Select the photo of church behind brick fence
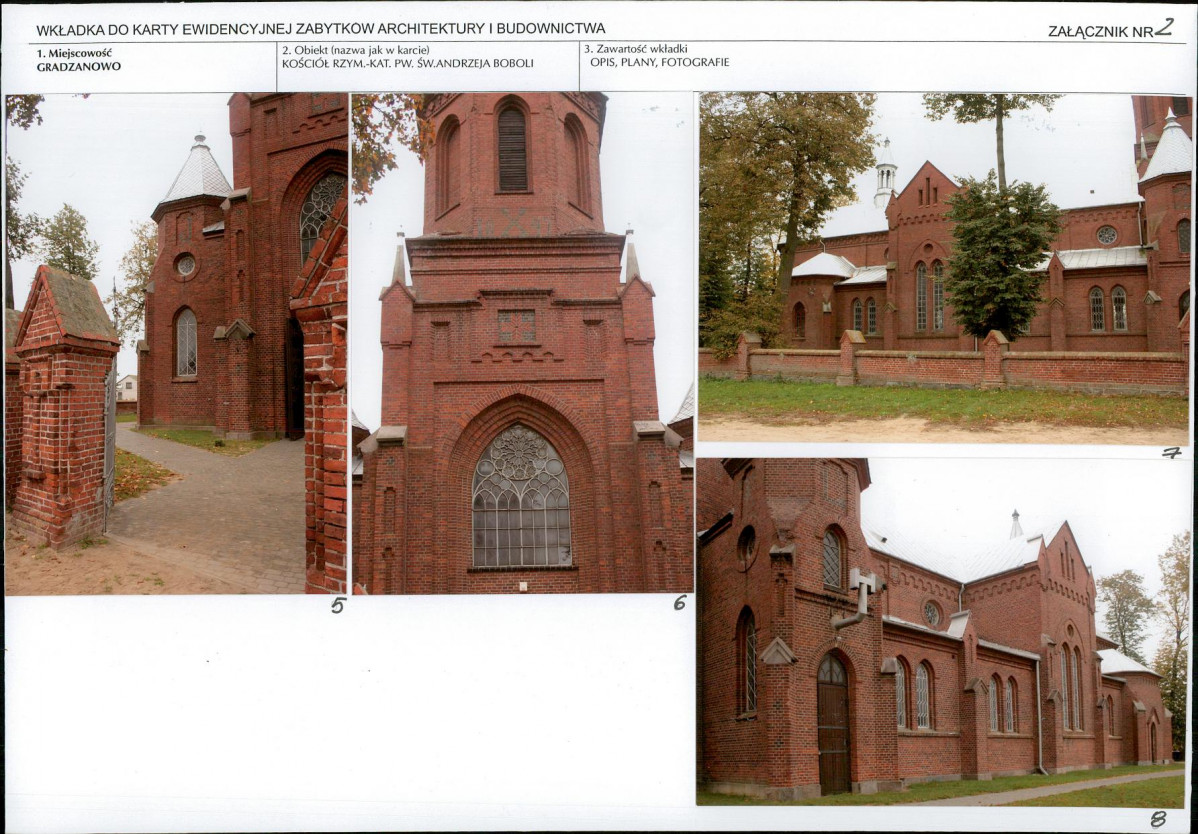The height and width of the screenshot is (834, 1198). [944, 268]
